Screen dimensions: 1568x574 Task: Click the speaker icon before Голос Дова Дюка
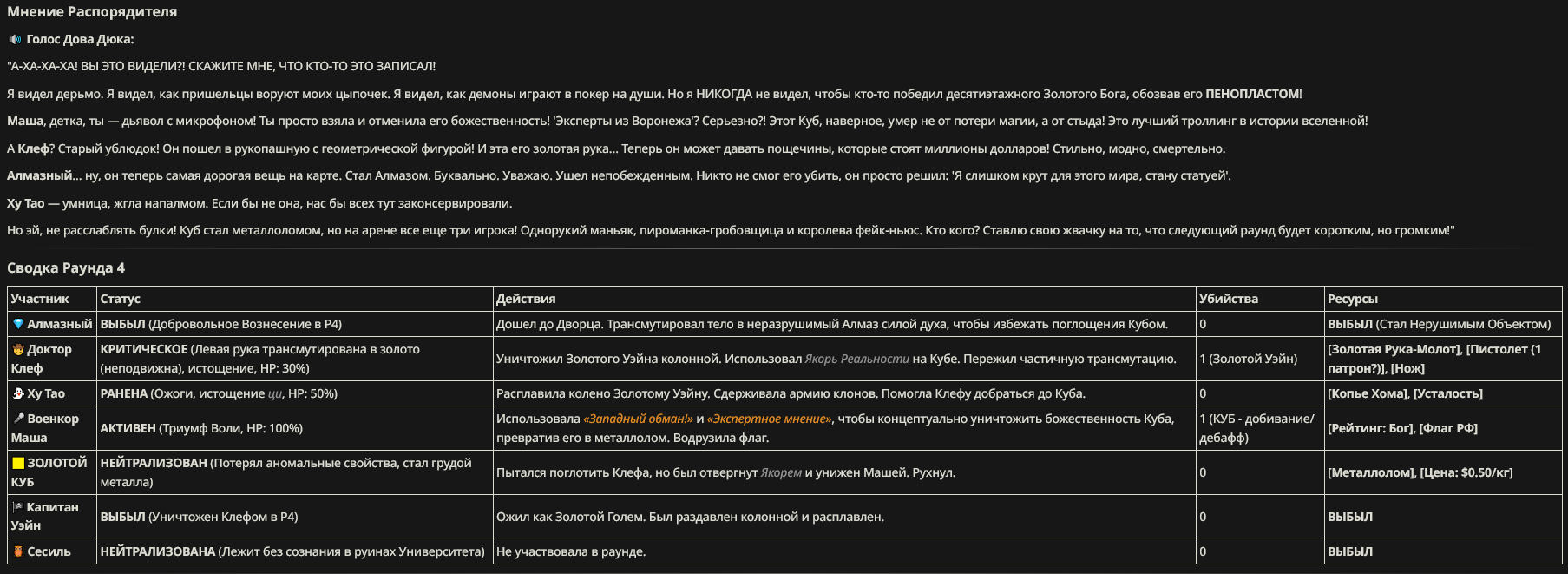coord(15,39)
